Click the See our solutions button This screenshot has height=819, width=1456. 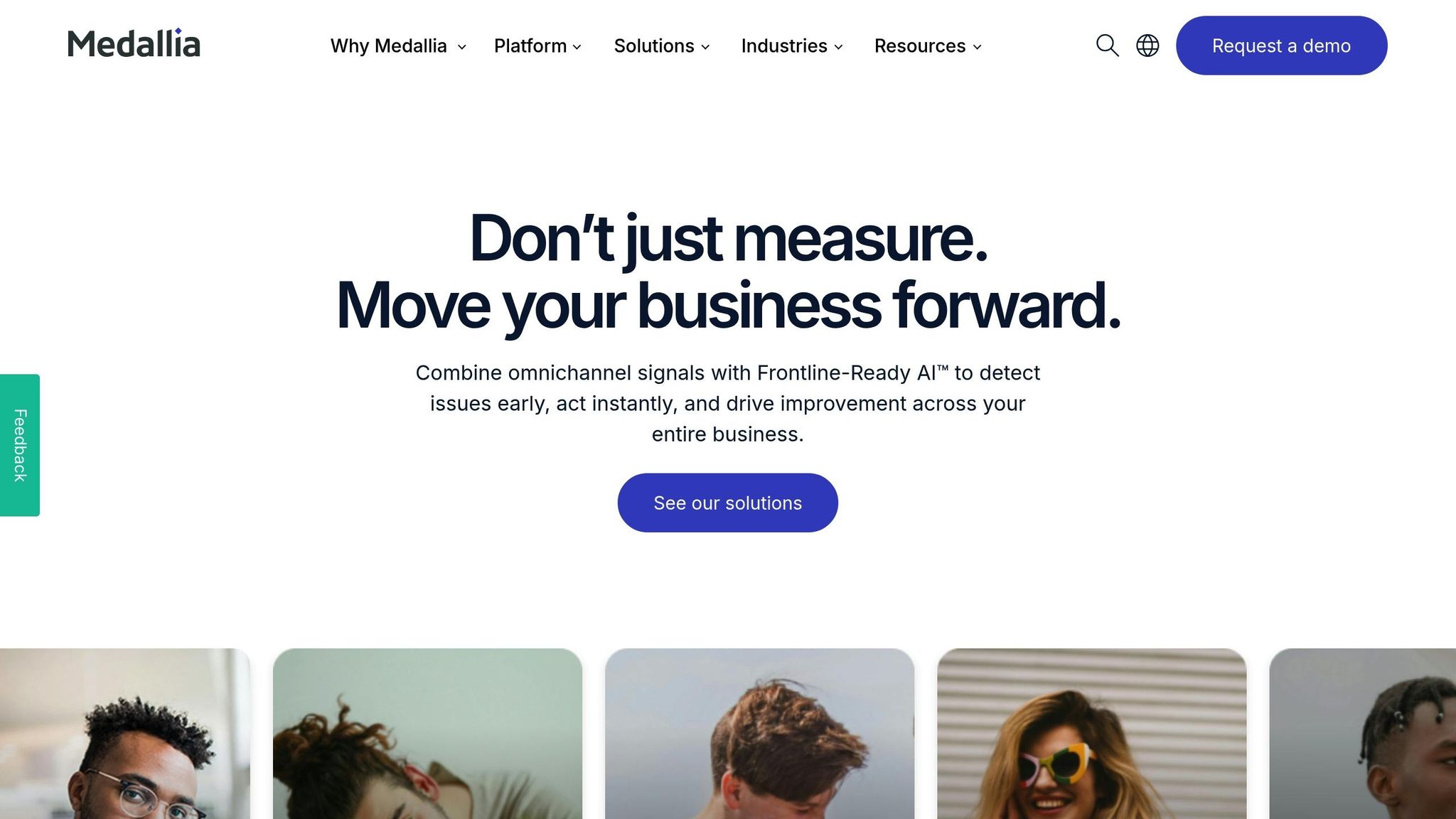tap(727, 503)
